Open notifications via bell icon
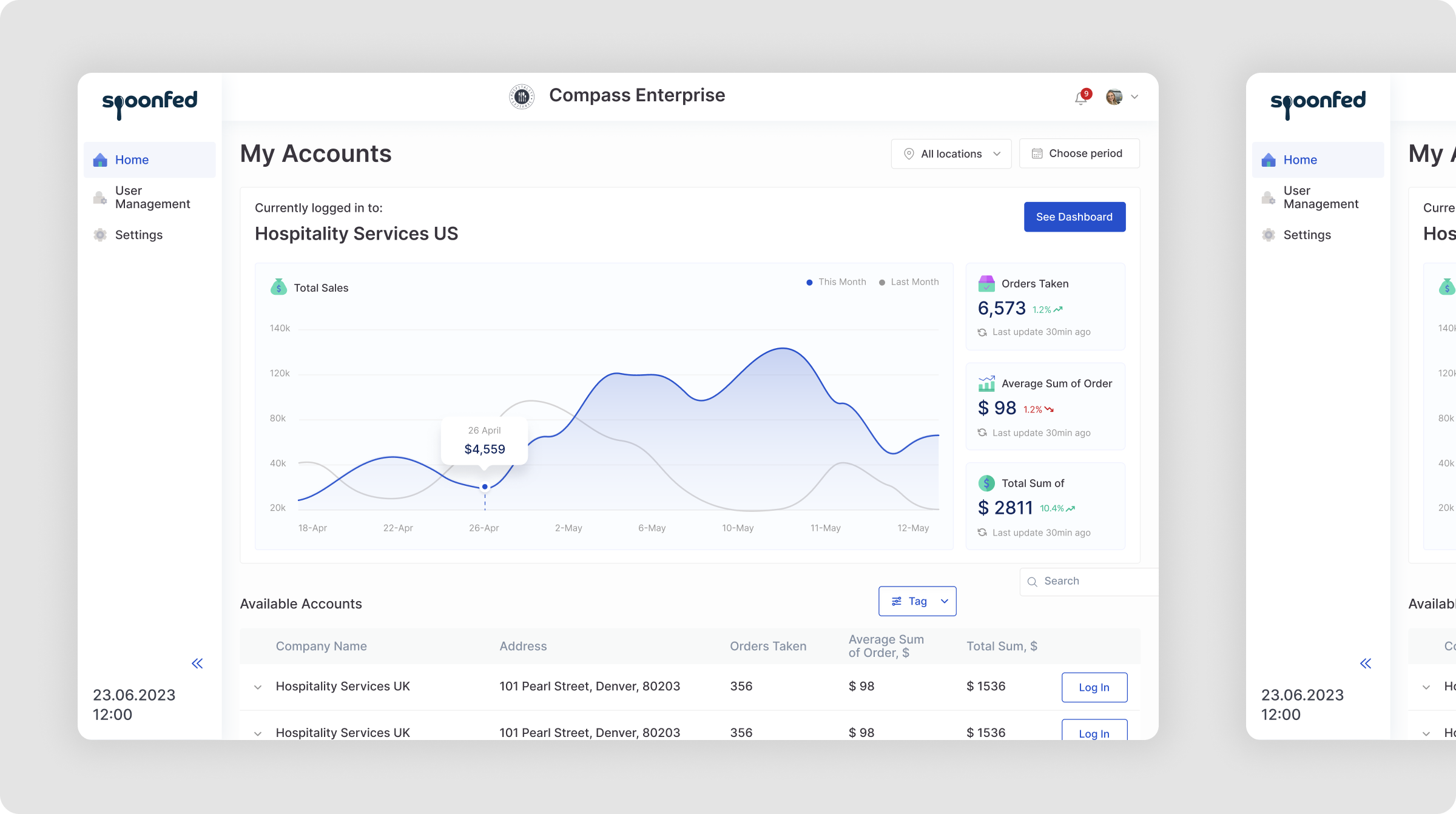Image resolution: width=1456 pixels, height=814 pixels. (1080, 97)
